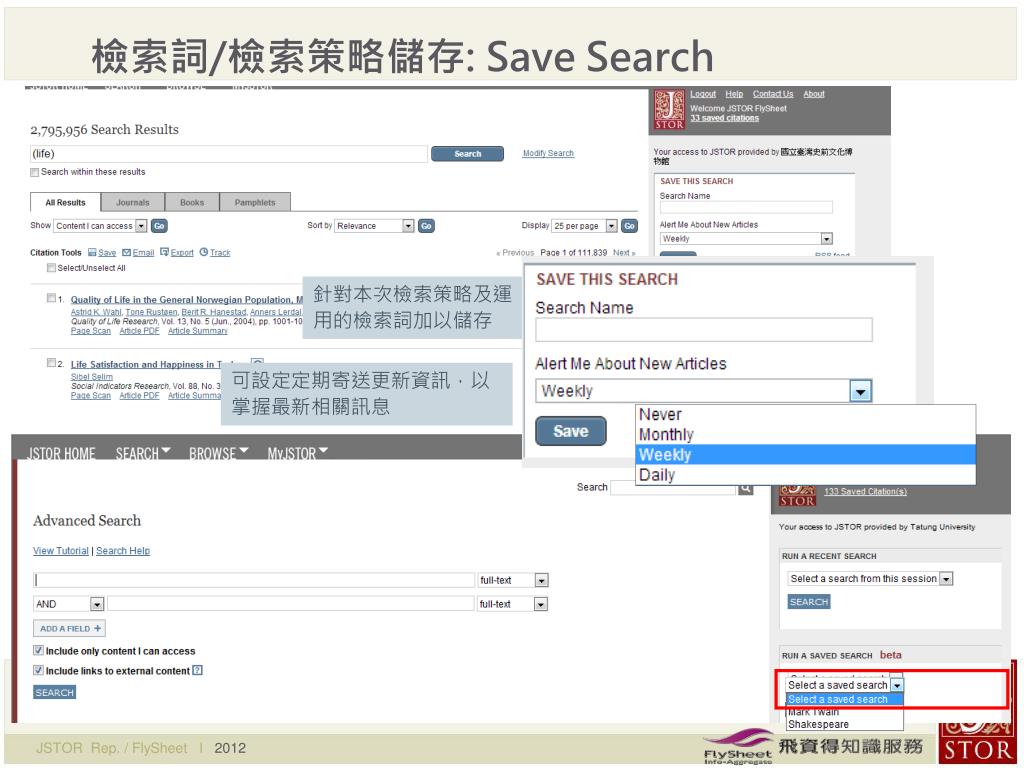Image resolution: width=1024 pixels, height=768 pixels.
Task: Open Page Scan link for result 2
Action: [91, 396]
